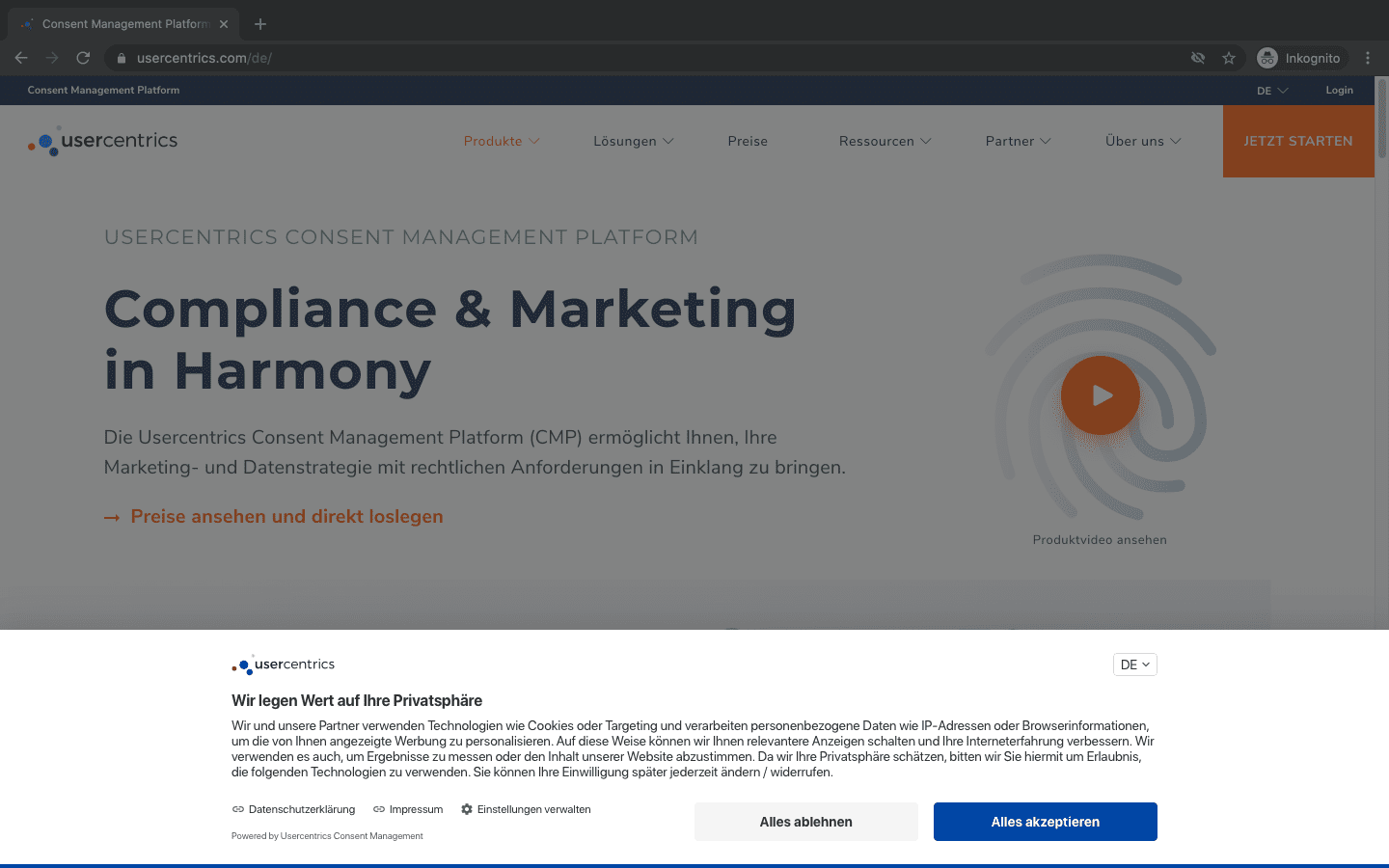Click the address bar URL usercentrics.com/de/
The image size is (1389, 868).
[204, 58]
